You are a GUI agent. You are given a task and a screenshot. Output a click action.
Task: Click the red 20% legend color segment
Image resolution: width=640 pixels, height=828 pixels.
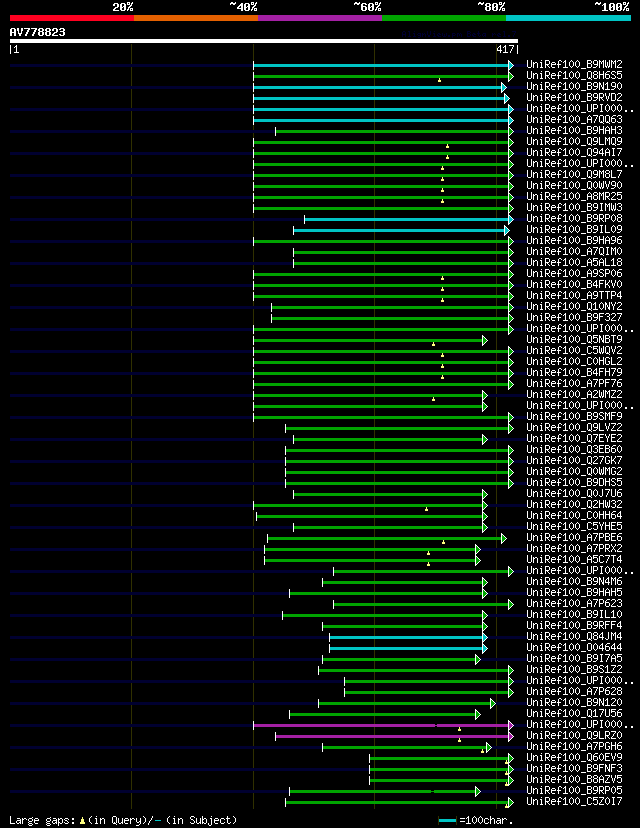pos(72,17)
